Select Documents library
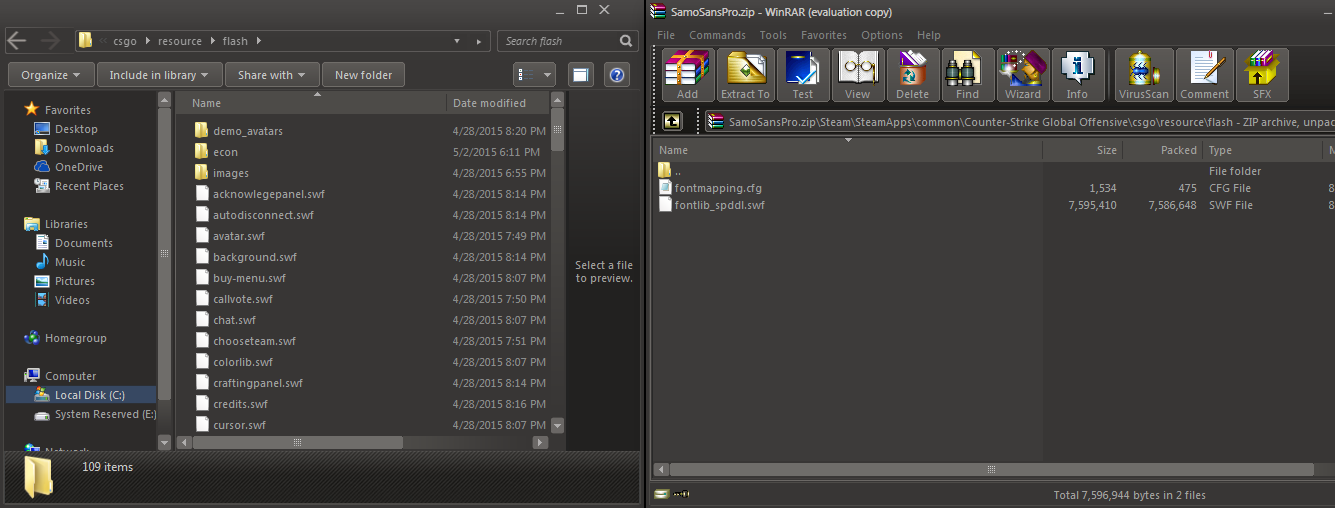This screenshot has height=508, width=1335. pos(84,243)
